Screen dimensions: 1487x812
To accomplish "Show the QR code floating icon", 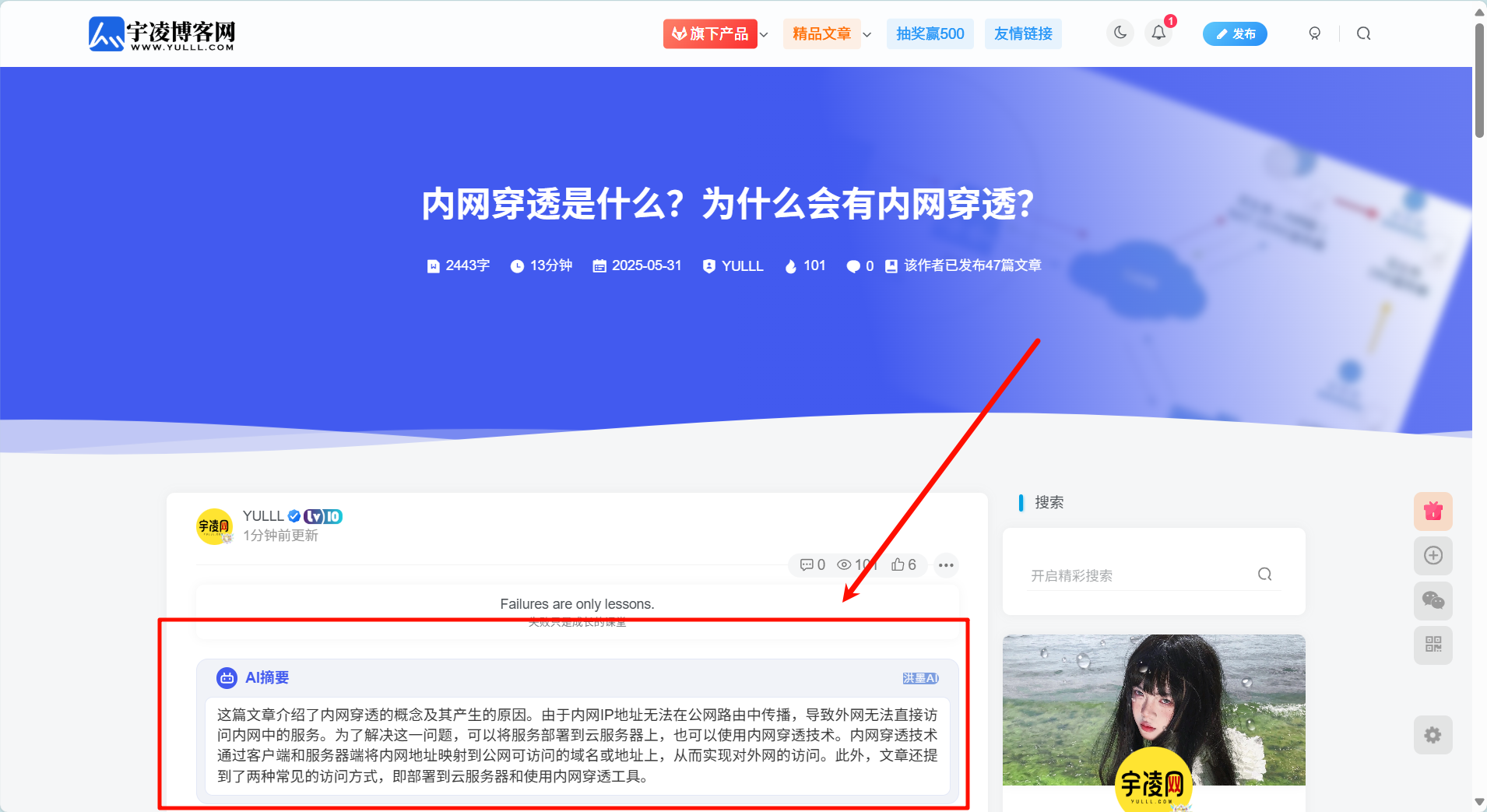I will click(1433, 645).
